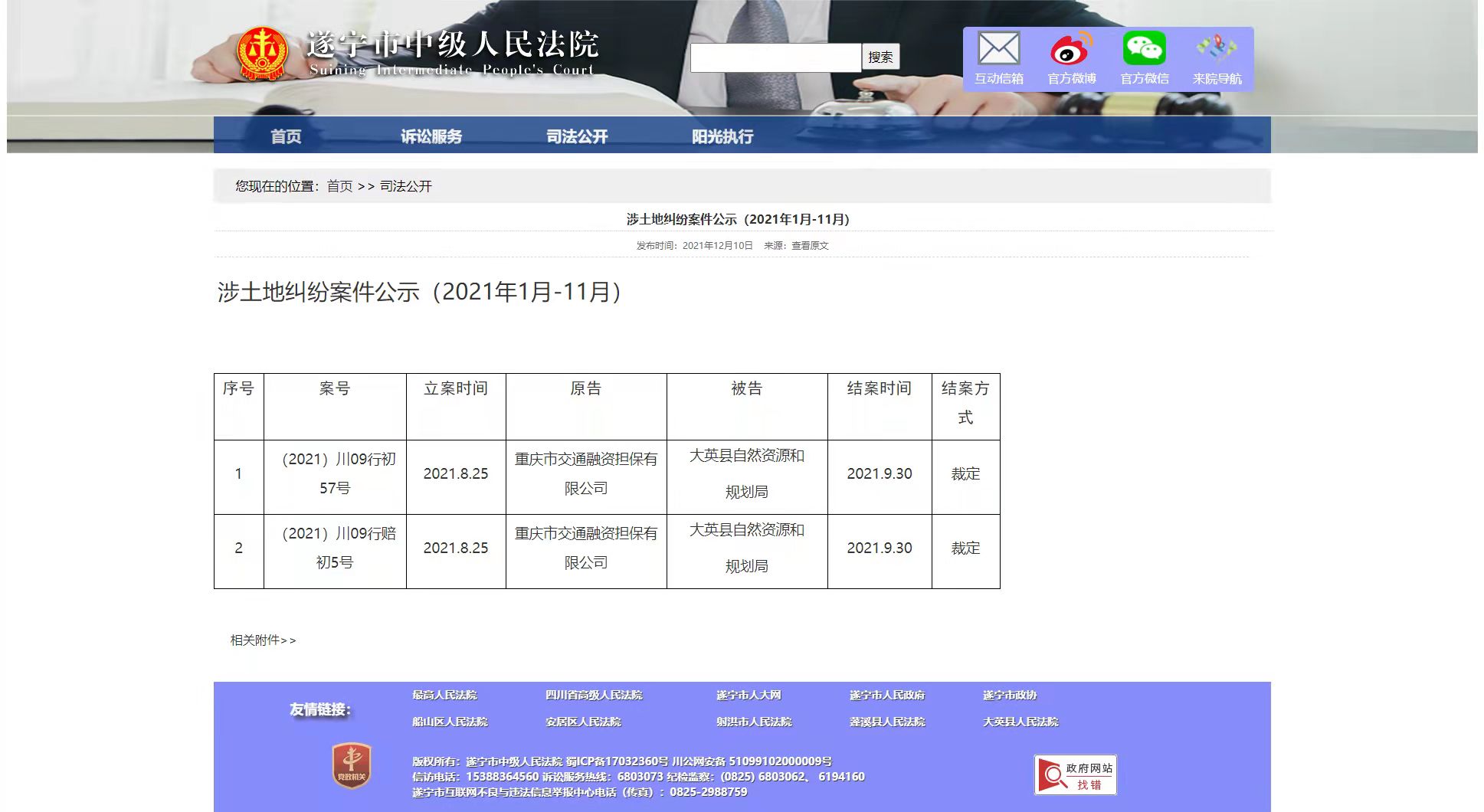Viewport: 1484px width, 812px height.
Task: Open the 阳光执行 navigation item
Action: pyautogui.click(x=722, y=136)
